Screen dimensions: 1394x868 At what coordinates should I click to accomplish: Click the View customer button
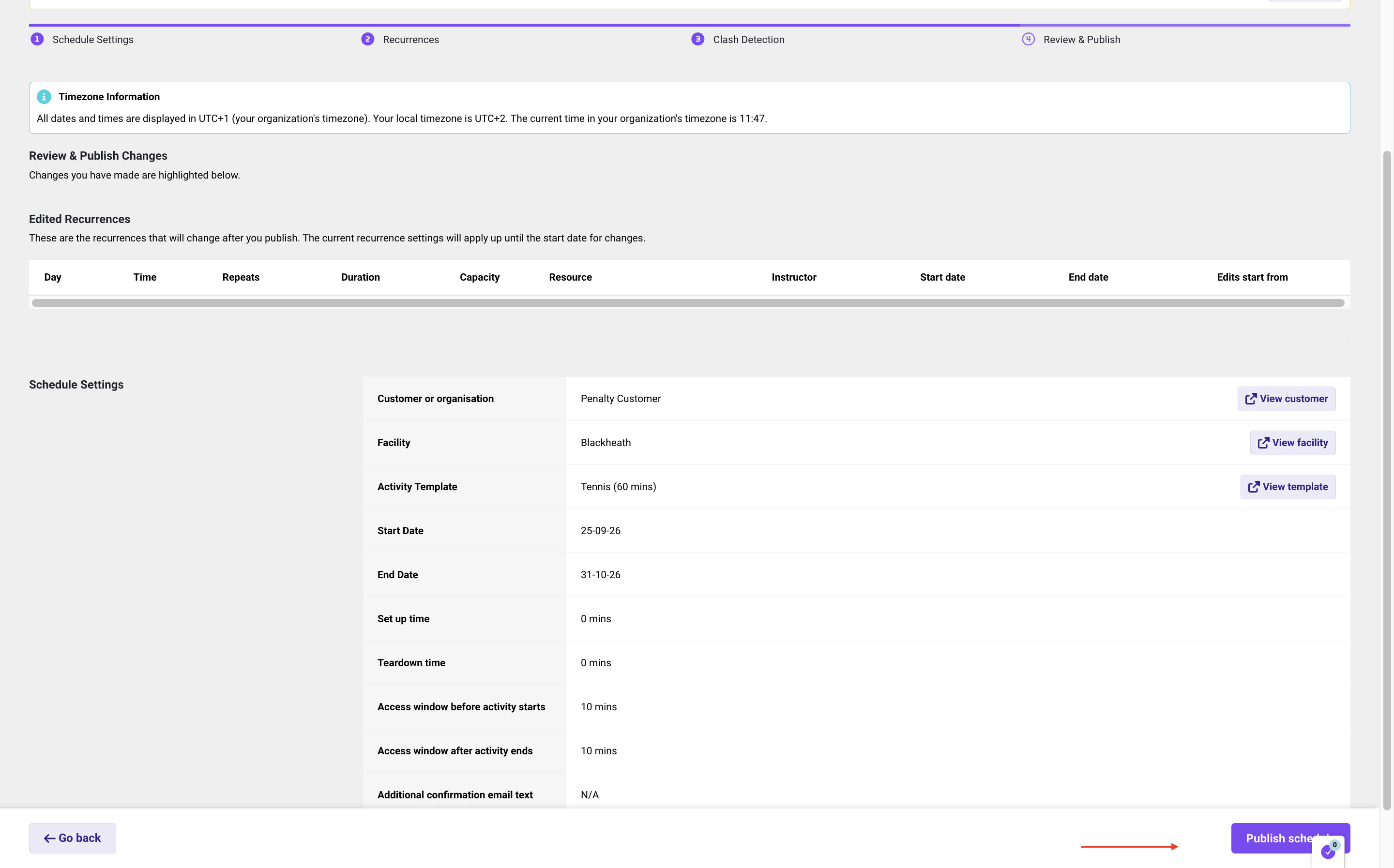click(x=1286, y=399)
